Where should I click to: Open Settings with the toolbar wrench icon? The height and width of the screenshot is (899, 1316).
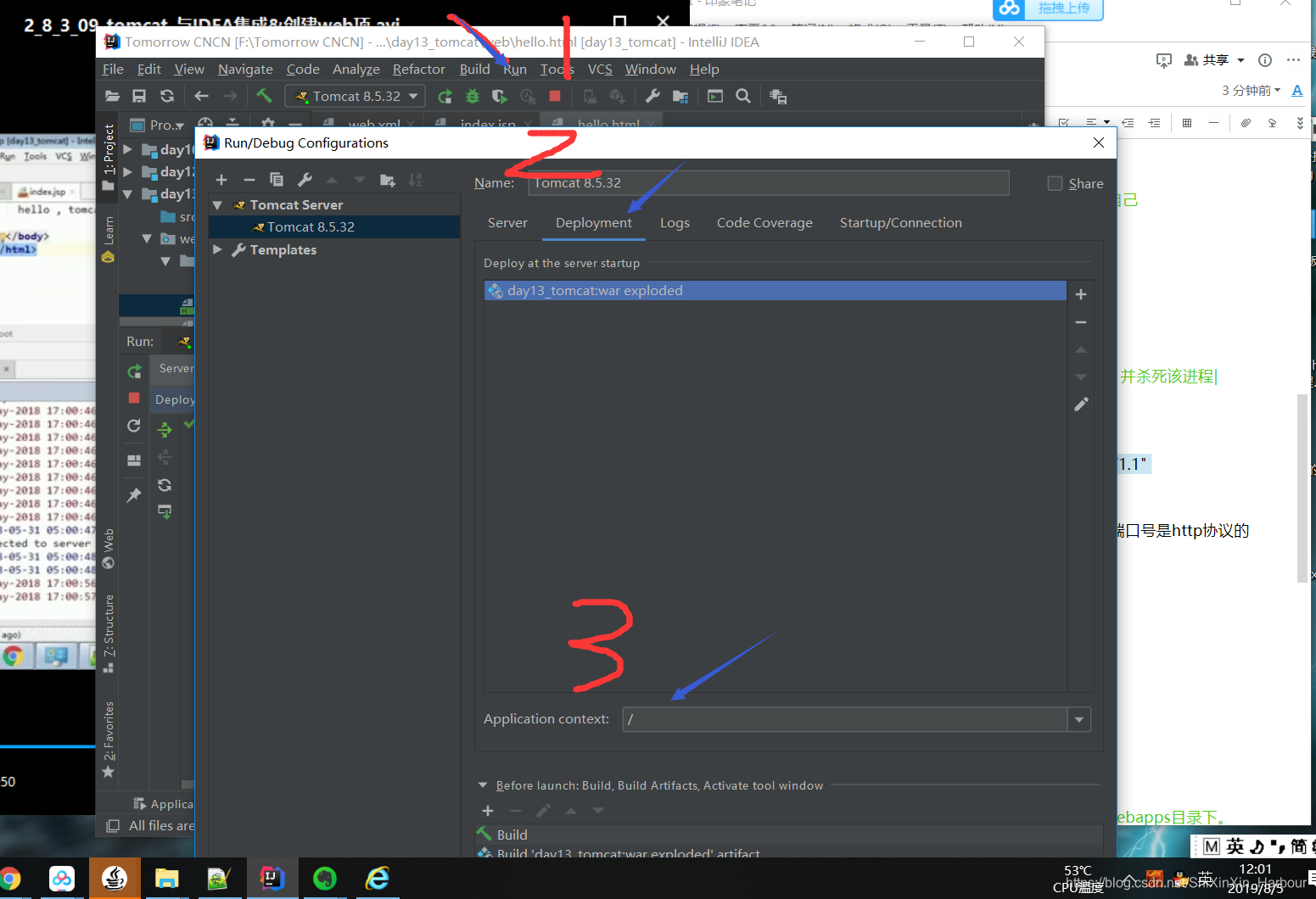click(652, 96)
